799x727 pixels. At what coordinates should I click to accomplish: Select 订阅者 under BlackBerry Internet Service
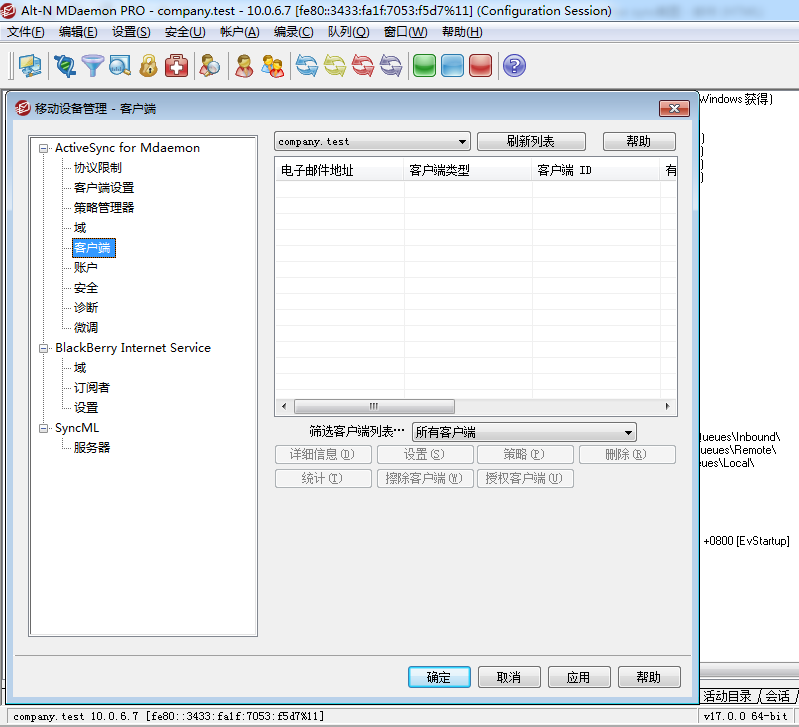point(92,388)
